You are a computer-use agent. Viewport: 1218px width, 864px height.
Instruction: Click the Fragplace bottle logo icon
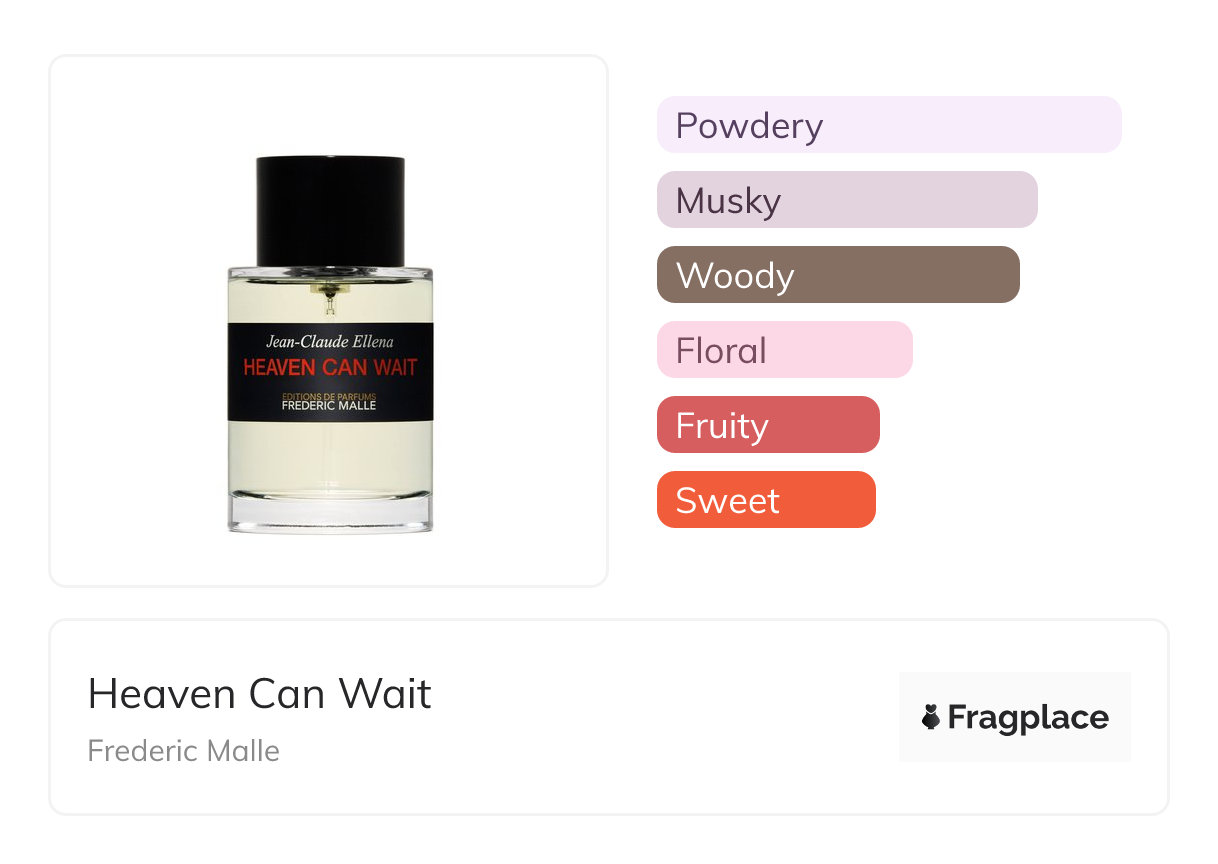[x=931, y=717]
